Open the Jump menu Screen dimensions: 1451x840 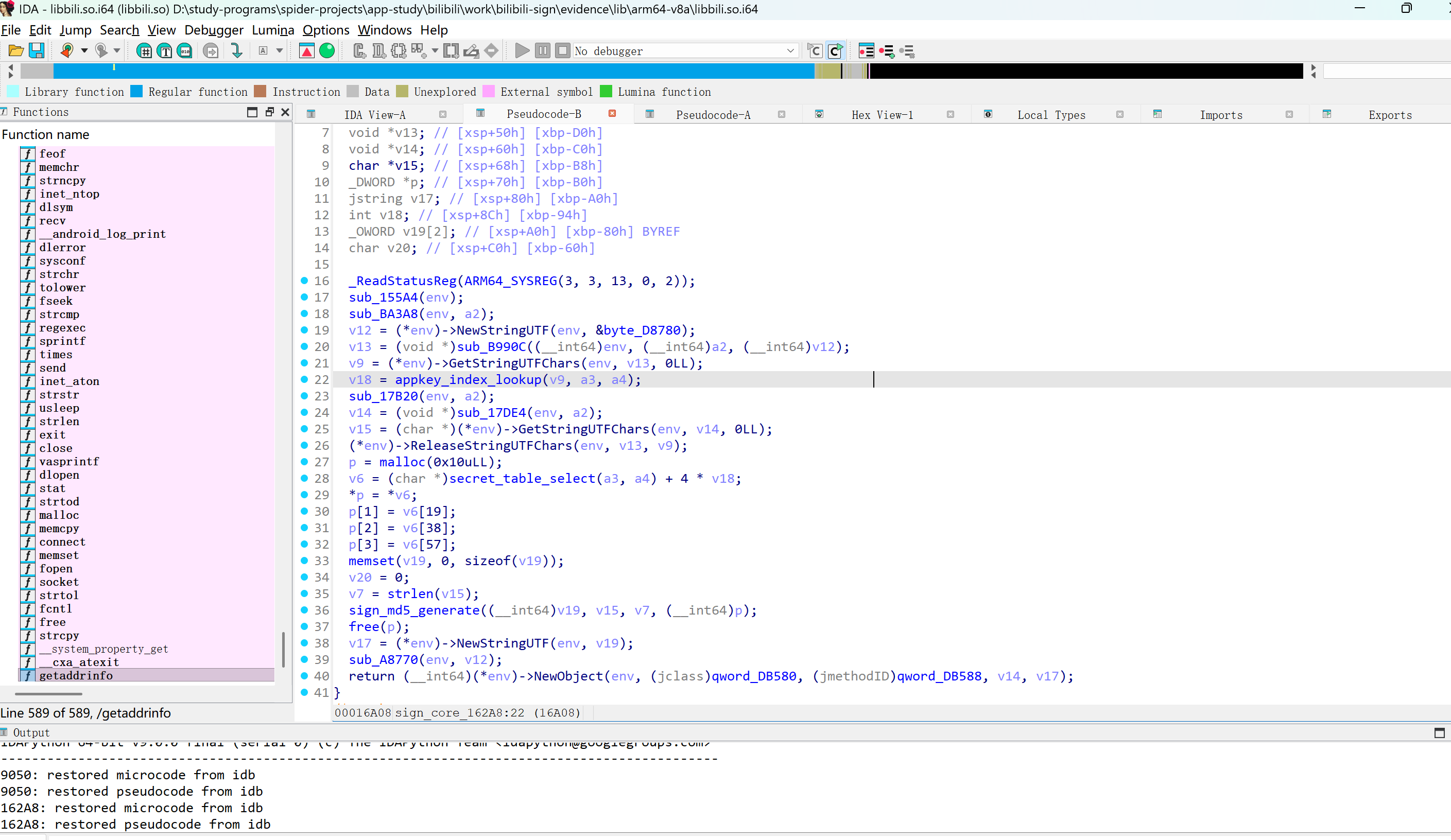[75, 30]
